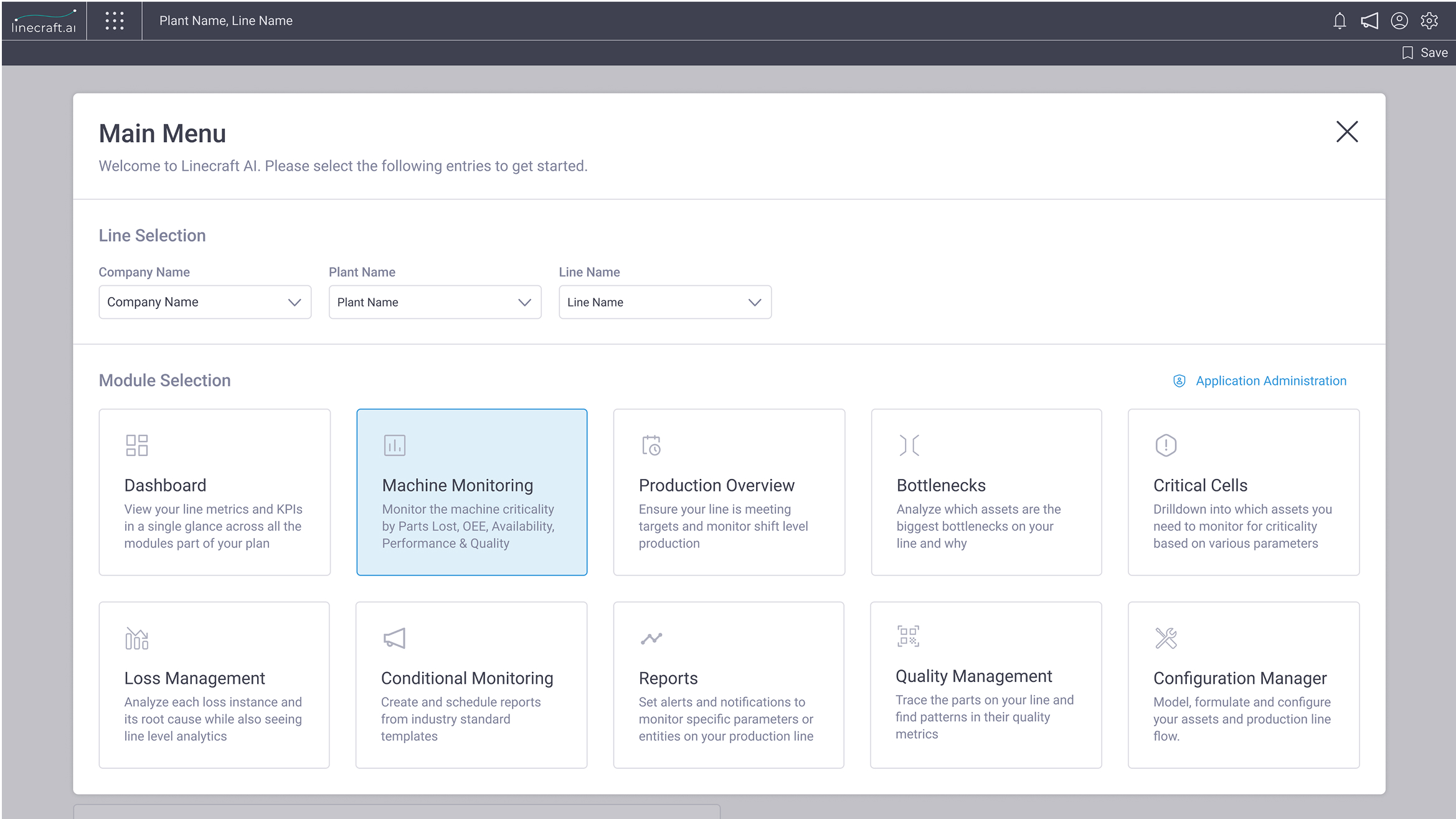Click the Module Selection section heading

click(x=164, y=381)
